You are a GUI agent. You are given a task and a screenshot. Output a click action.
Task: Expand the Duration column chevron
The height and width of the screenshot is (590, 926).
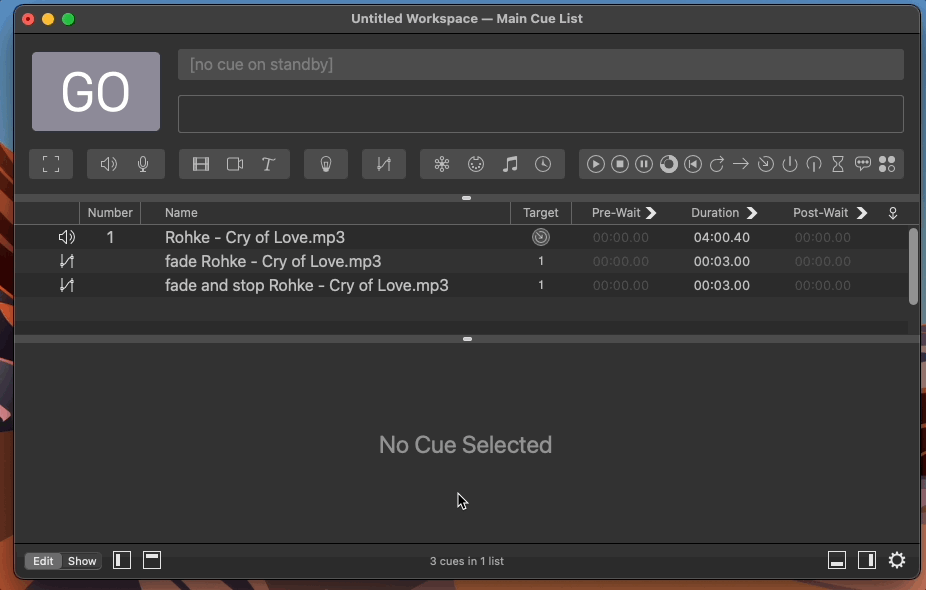pyautogui.click(x=751, y=213)
